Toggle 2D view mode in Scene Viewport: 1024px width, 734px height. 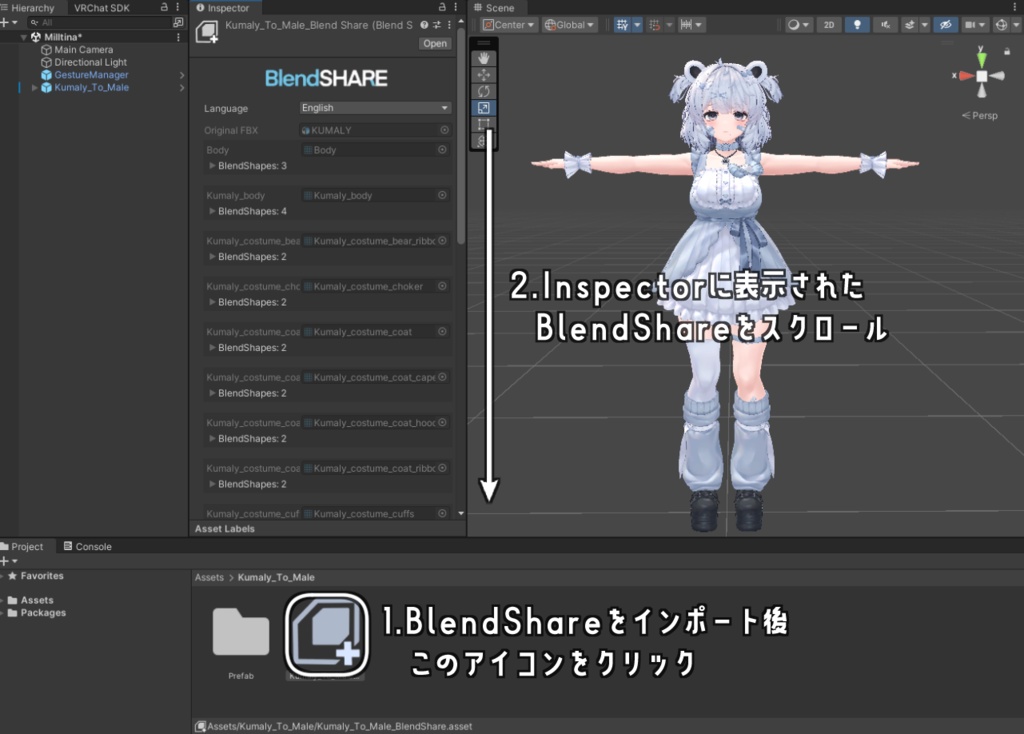[x=829, y=25]
